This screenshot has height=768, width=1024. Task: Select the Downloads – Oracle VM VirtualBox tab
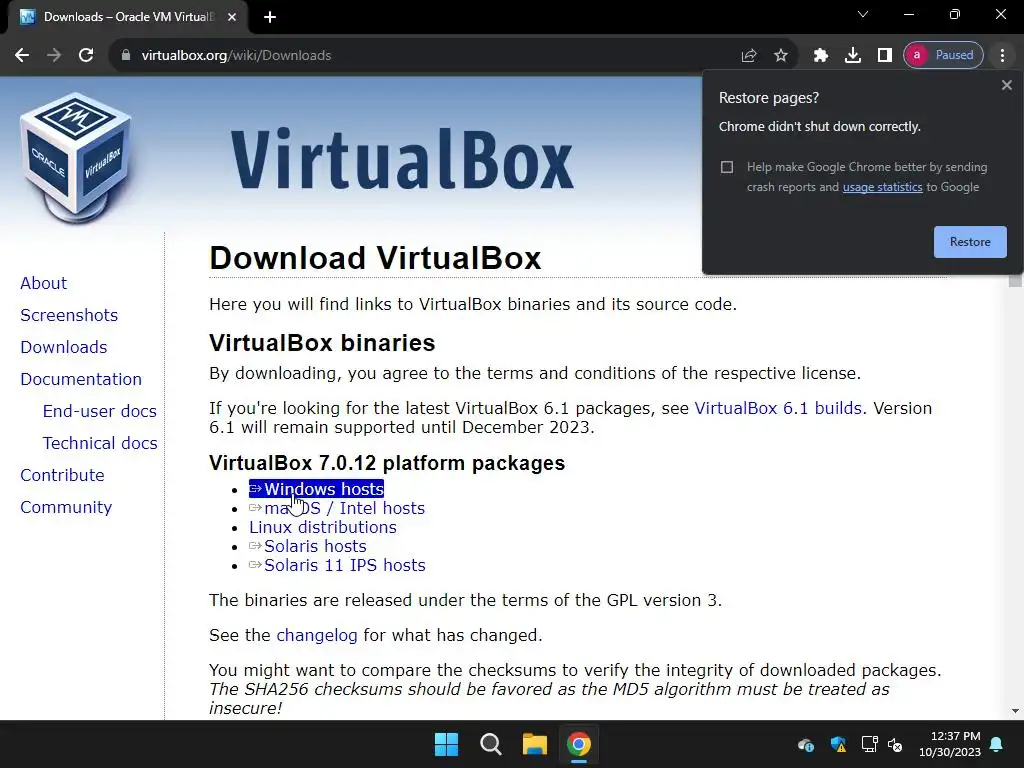(127, 17)
